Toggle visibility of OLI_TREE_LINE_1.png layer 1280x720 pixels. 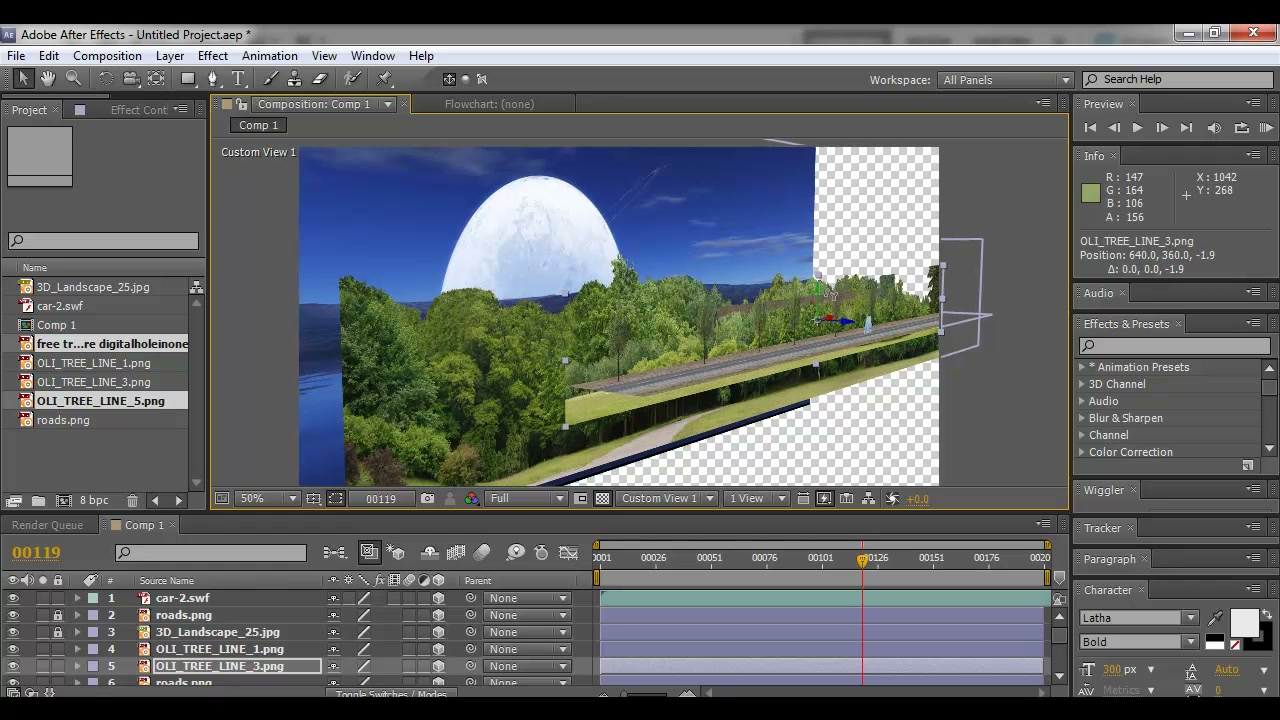tap(13, 649)
